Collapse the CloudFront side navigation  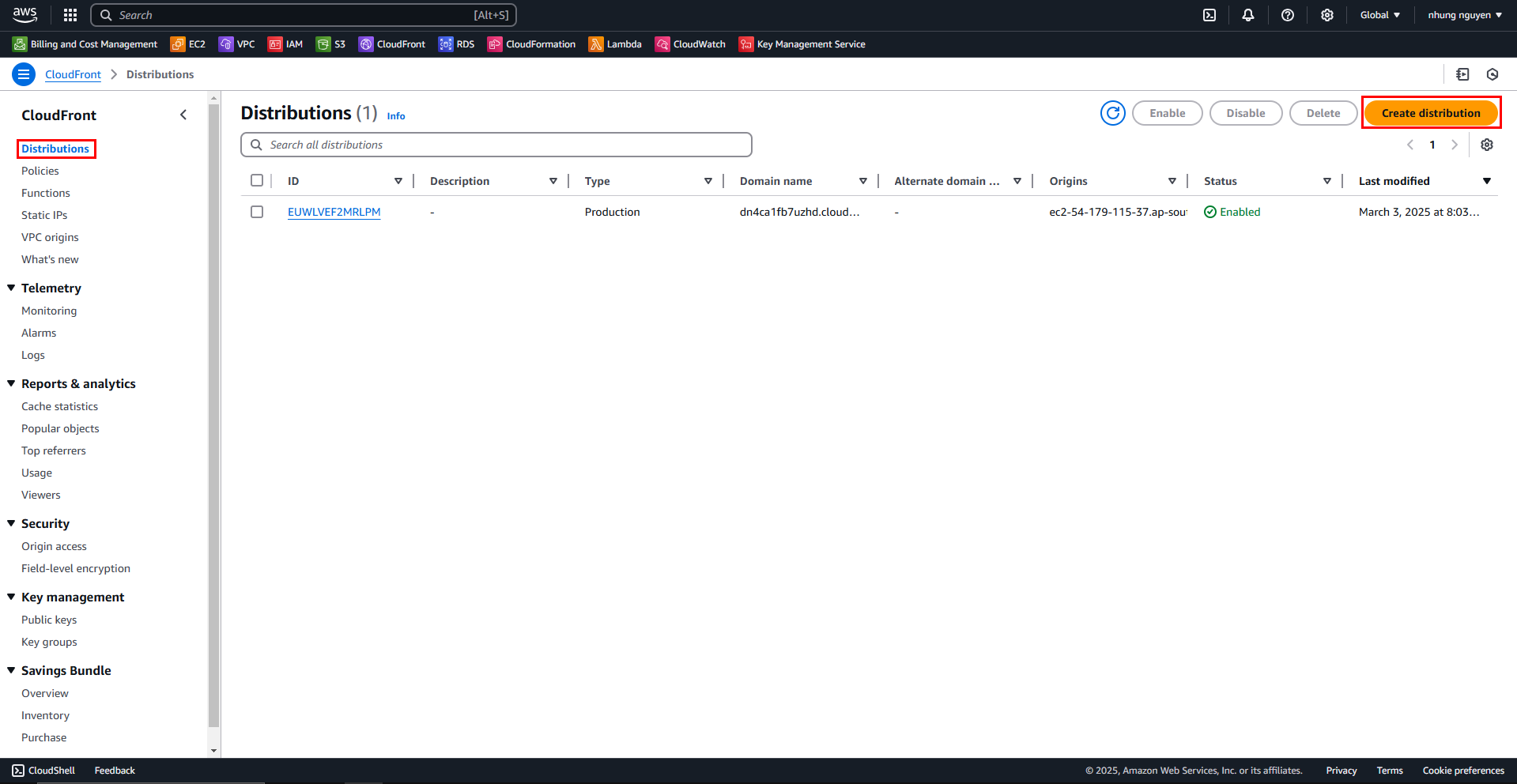pyautogui.click(x=183, y=115)
